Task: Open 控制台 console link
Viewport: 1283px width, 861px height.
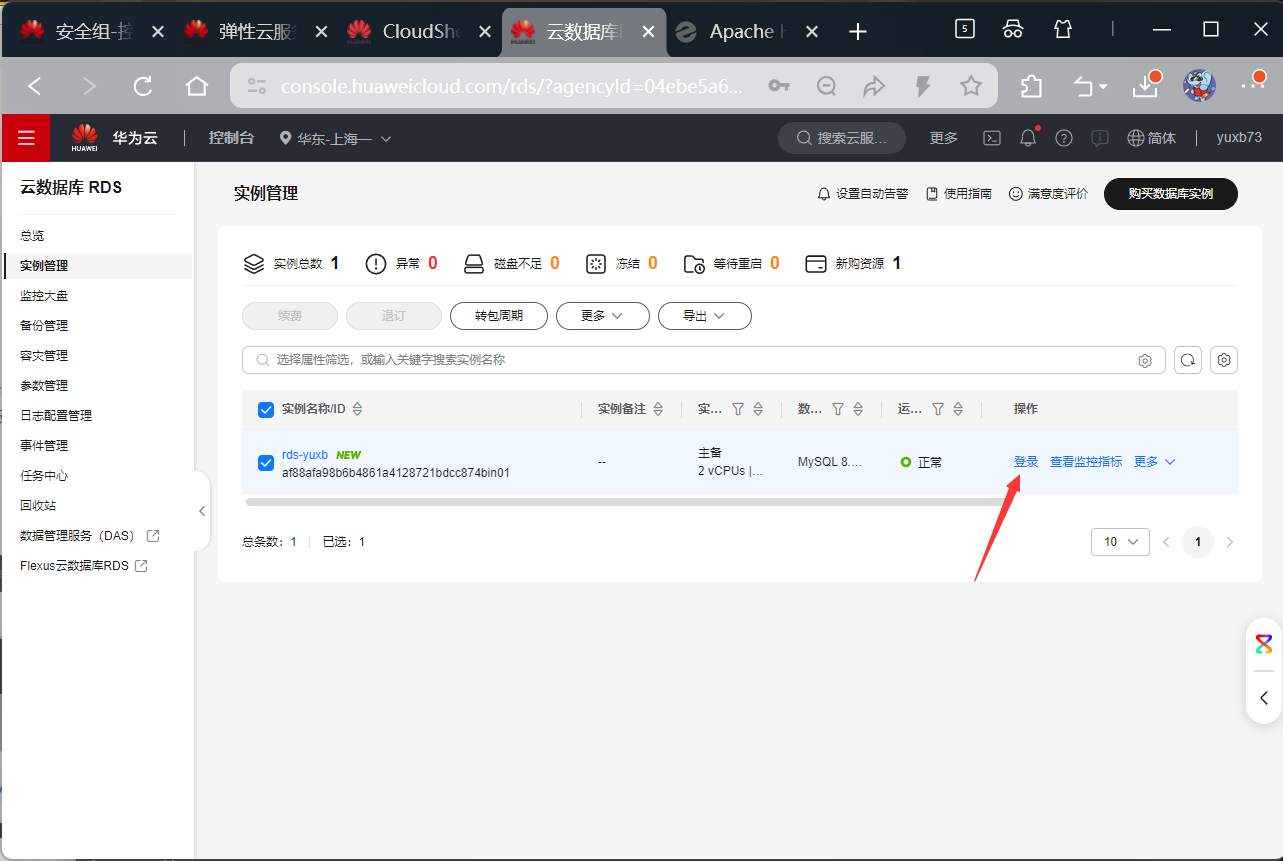Action: pos(231,138)
